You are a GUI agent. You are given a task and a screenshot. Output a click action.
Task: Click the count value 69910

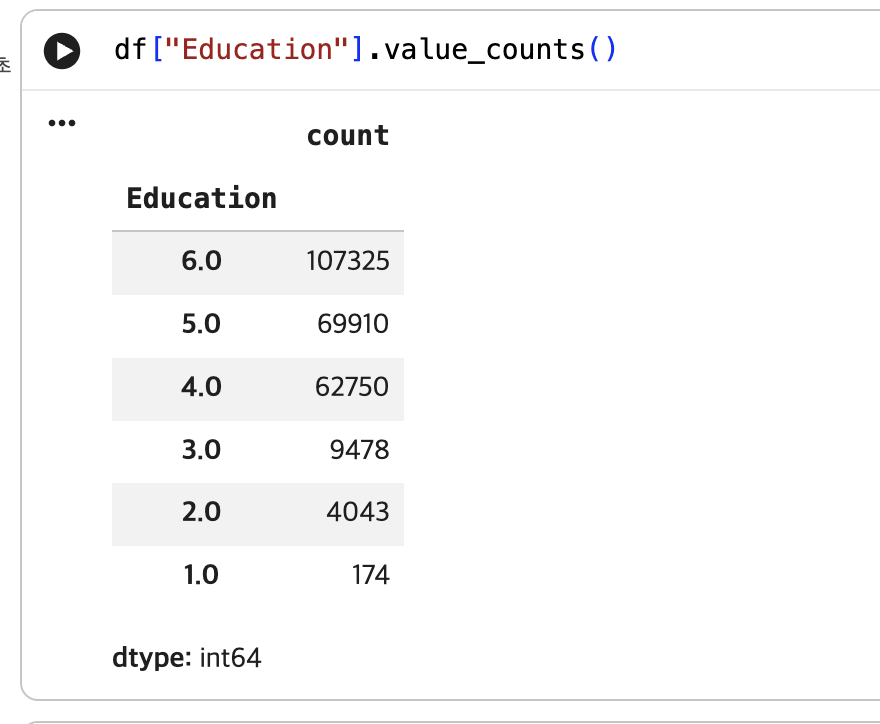353,324
